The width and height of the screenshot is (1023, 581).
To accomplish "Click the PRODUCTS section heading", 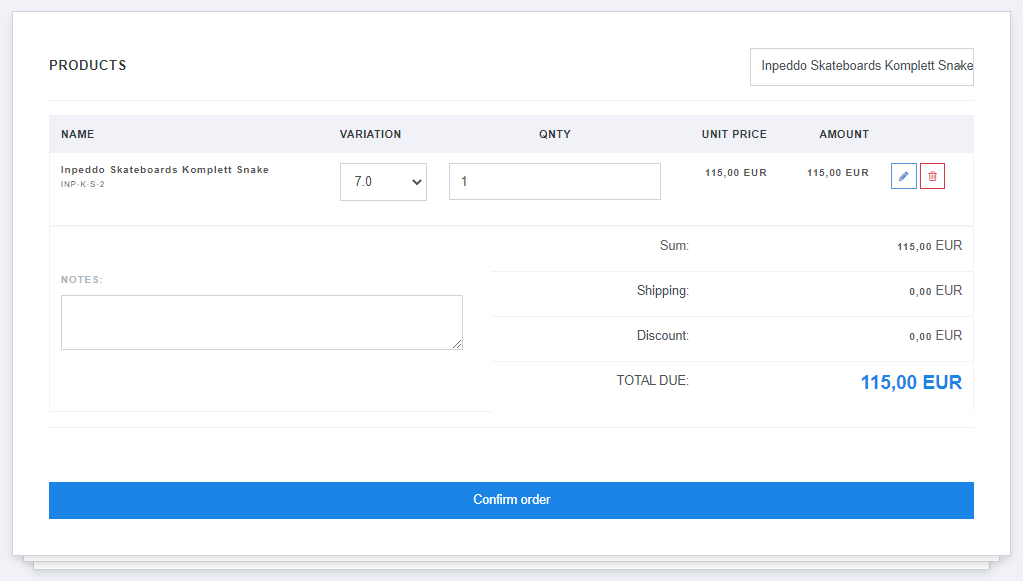I will pos(88,66).
